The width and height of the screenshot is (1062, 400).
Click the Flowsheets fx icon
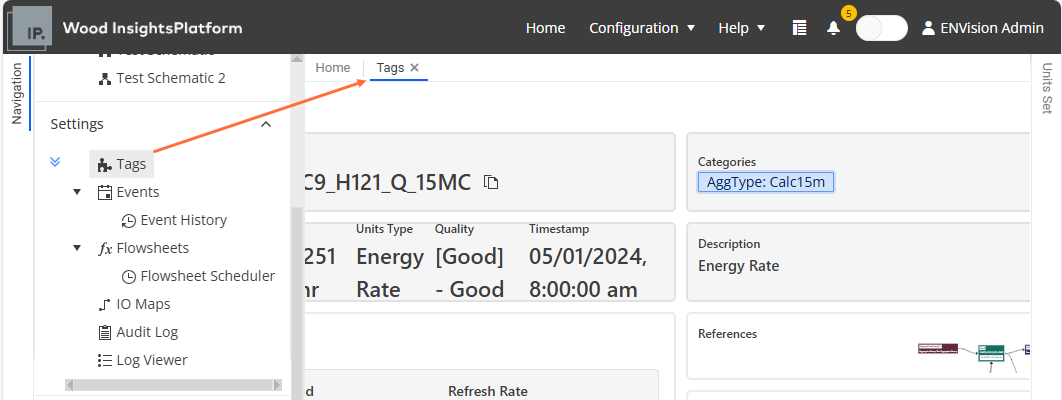point(105,248)
